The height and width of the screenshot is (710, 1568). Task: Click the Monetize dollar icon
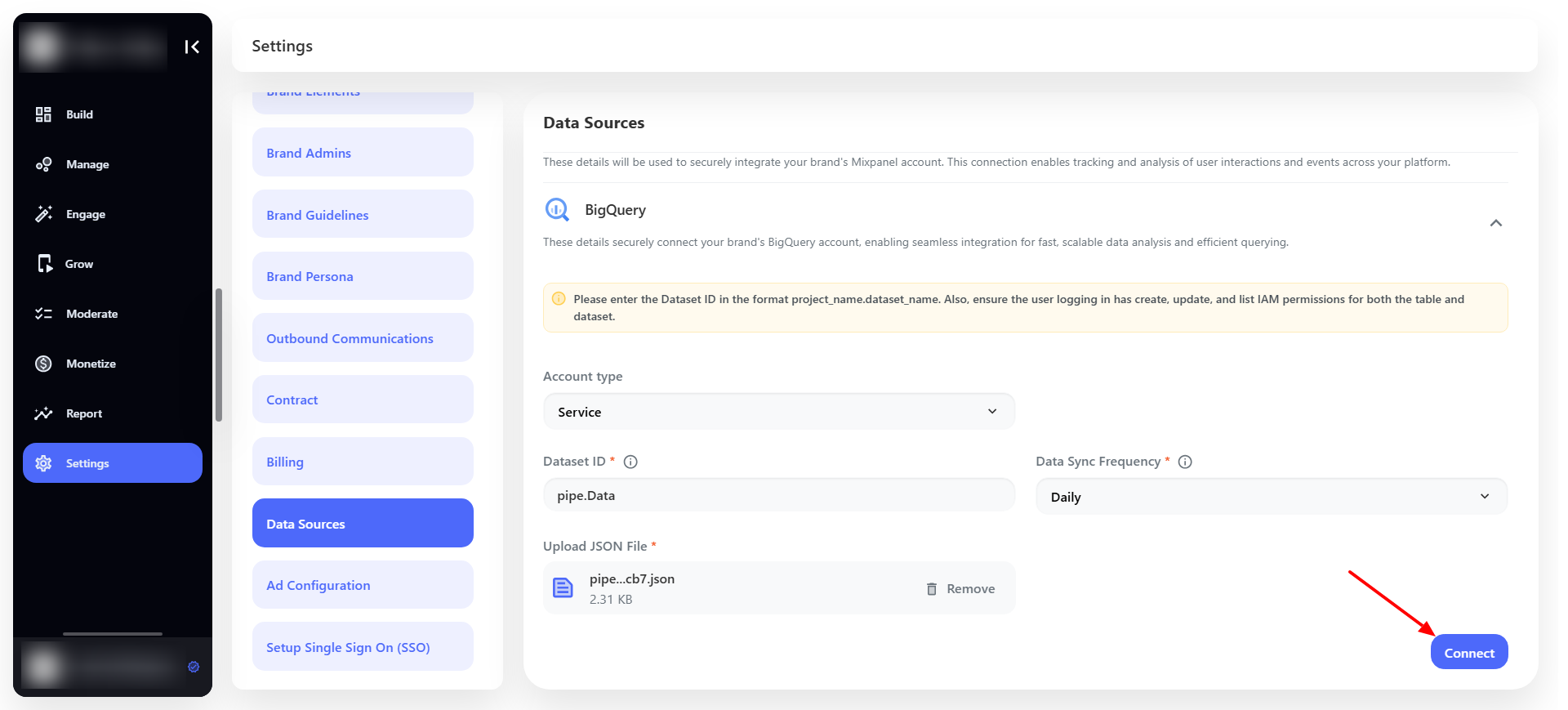pos(43,364)
